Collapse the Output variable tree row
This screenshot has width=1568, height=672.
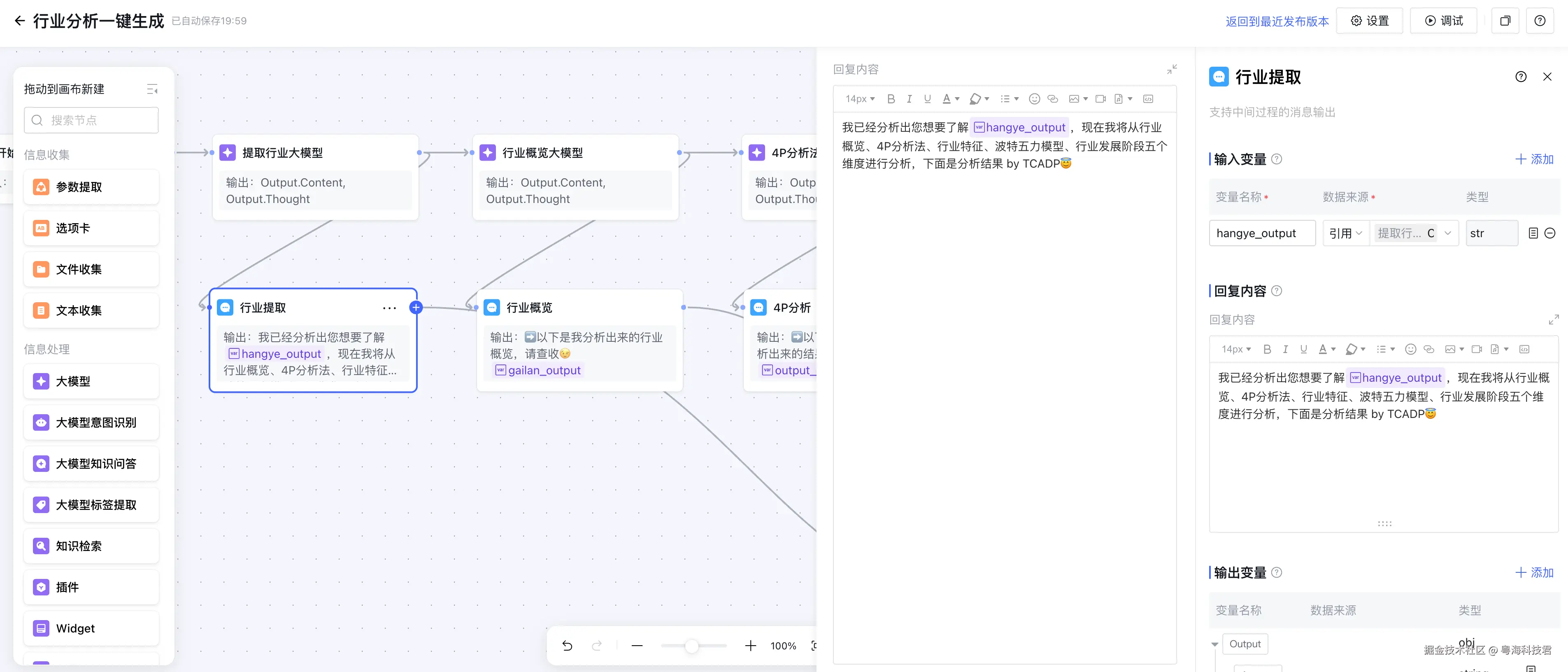click(x=1214, y=644)
